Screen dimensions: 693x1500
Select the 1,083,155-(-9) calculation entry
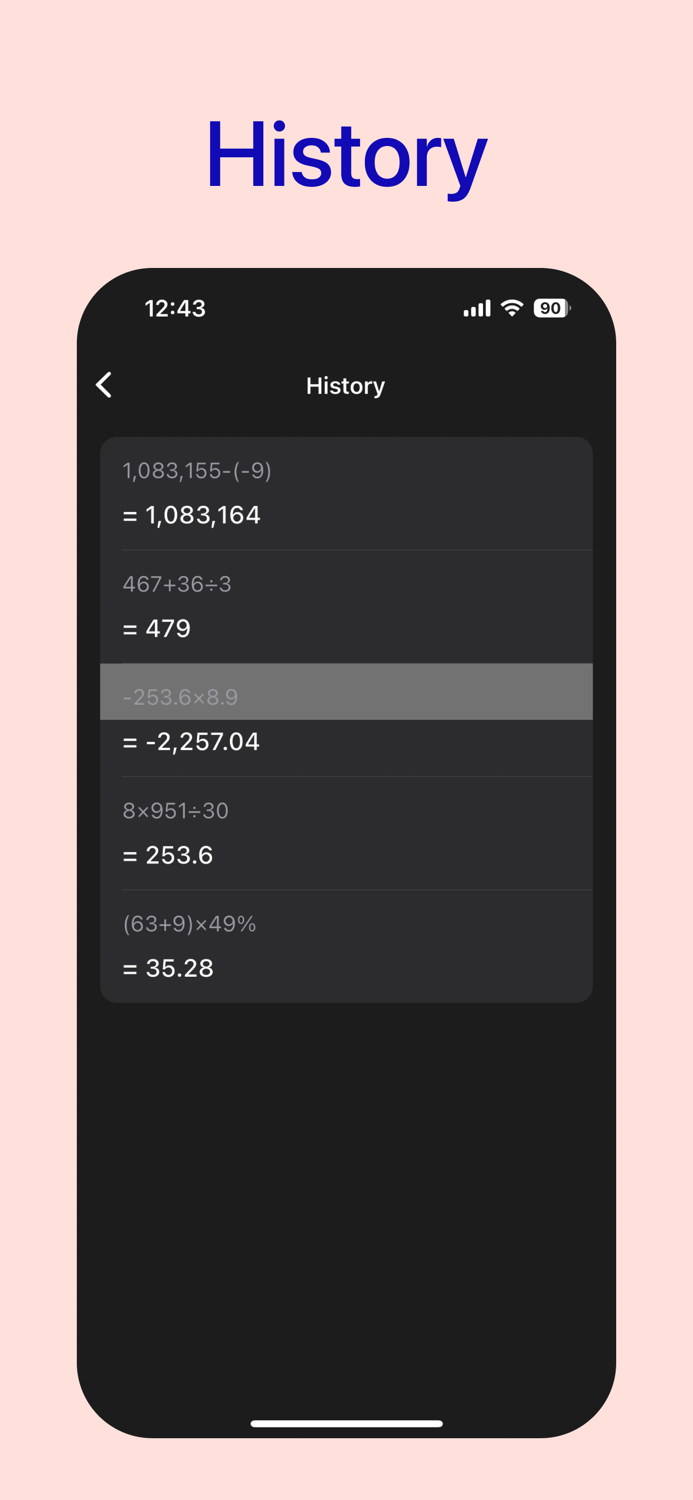point(196,471)
